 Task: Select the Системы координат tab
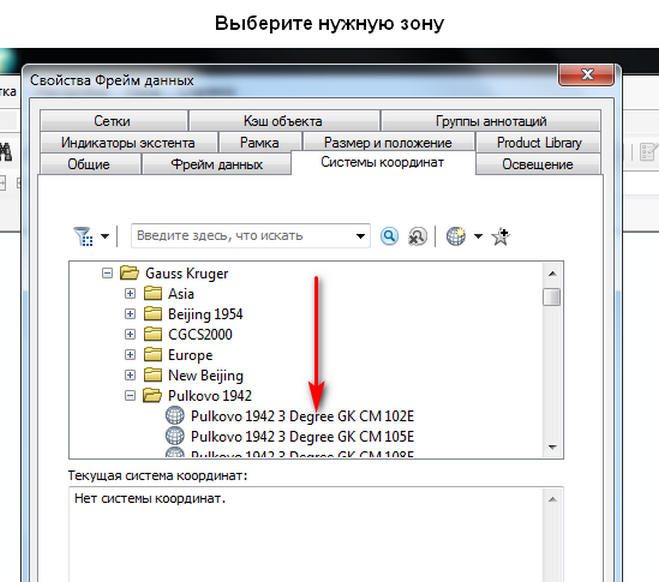coord(383,162)
